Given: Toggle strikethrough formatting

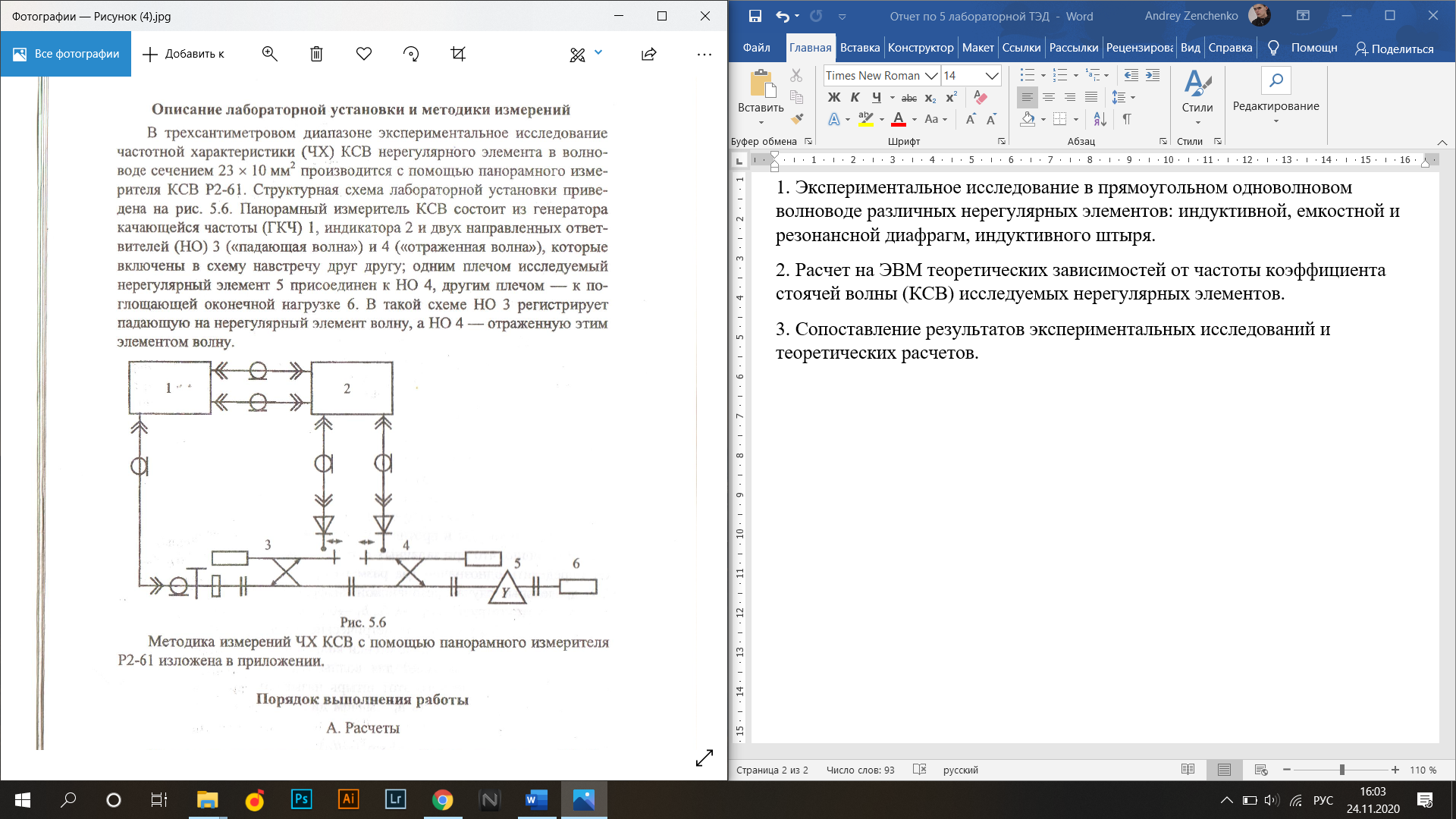Looking at the screenshot, I should [x=909, y=98].
